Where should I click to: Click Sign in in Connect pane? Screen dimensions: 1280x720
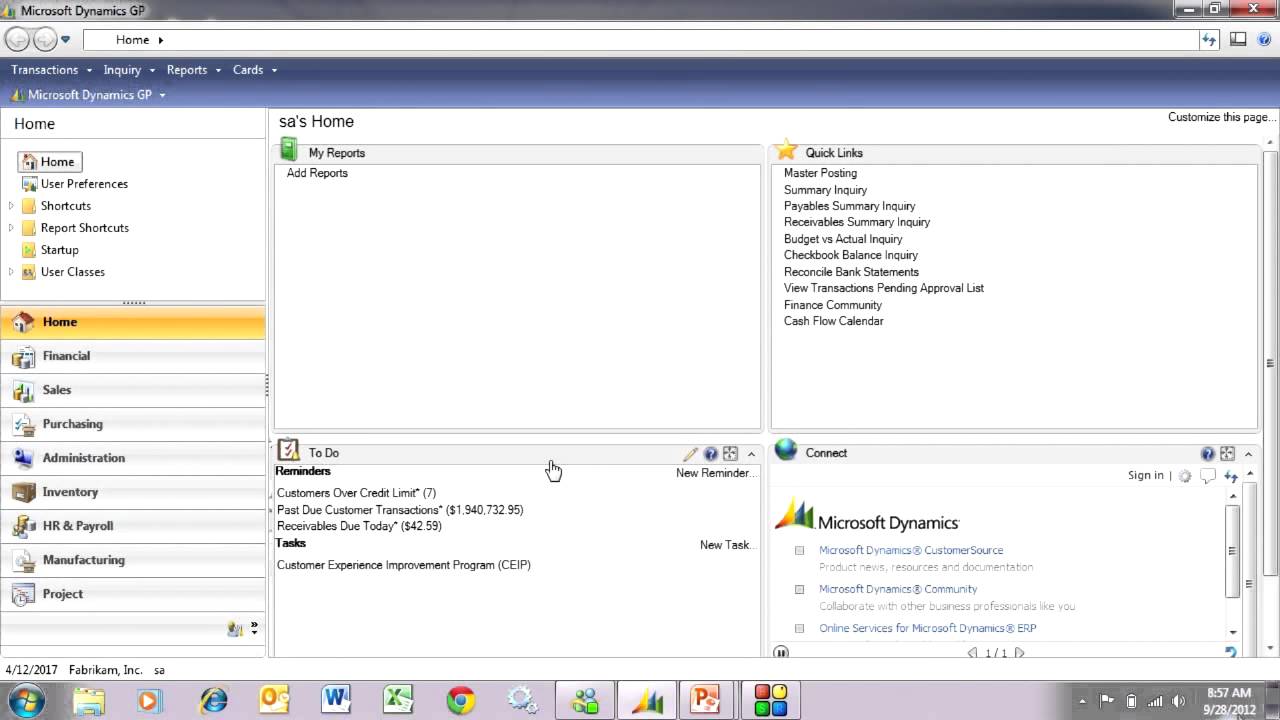pos(1146,475)
